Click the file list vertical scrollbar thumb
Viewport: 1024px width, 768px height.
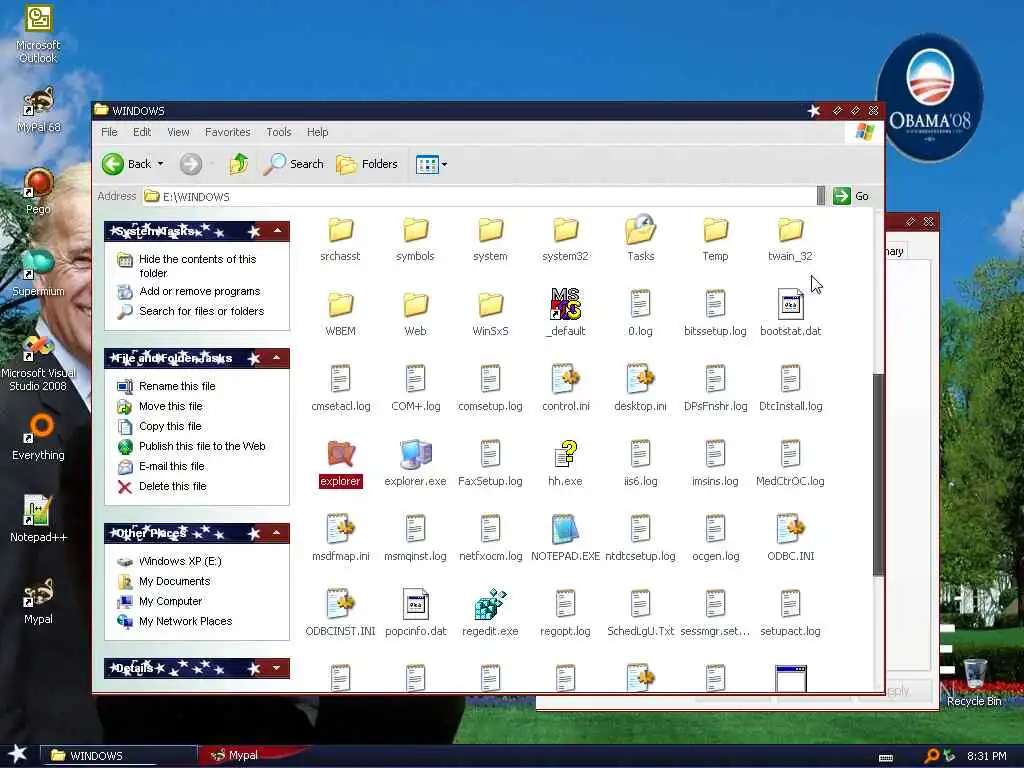point(878,474)
